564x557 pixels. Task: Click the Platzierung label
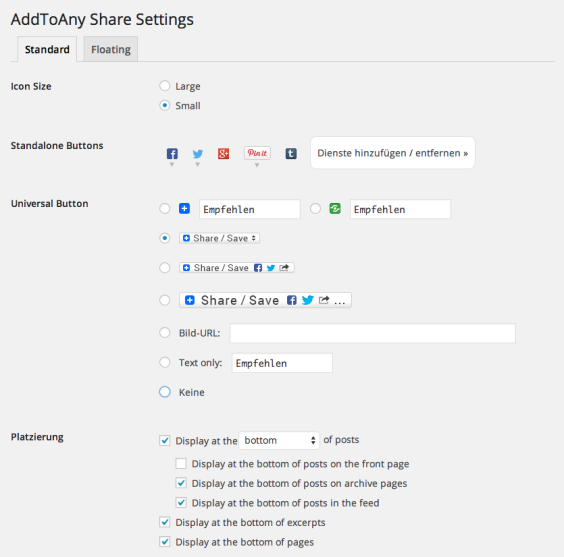pos(37,437)
